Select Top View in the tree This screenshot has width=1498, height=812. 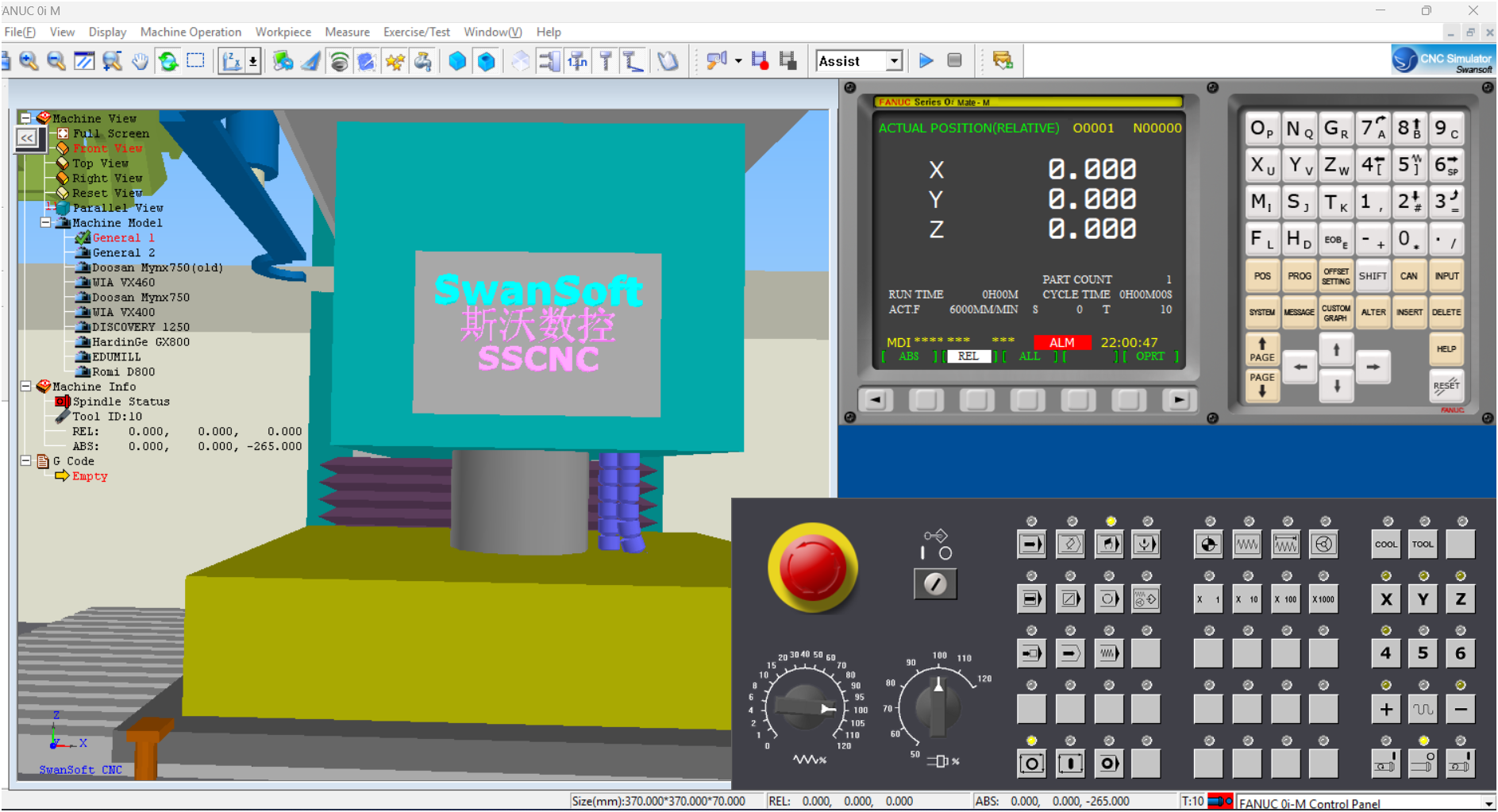(100, 164)
